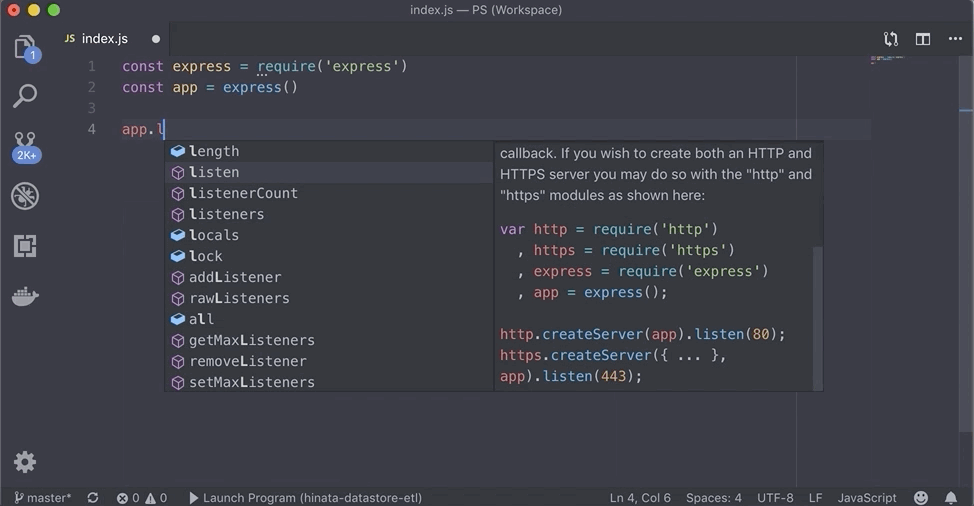The image size is (974, 506).
Task: Open errors and warnings count in status bar
Action: pyautogui.click(x=142, y=497)
